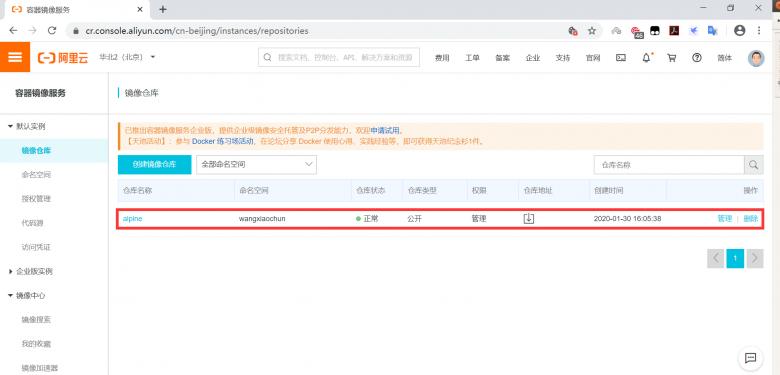Click the wangxiaochun namespace cell
Viewport: 780px width, 375px height.
262,218
